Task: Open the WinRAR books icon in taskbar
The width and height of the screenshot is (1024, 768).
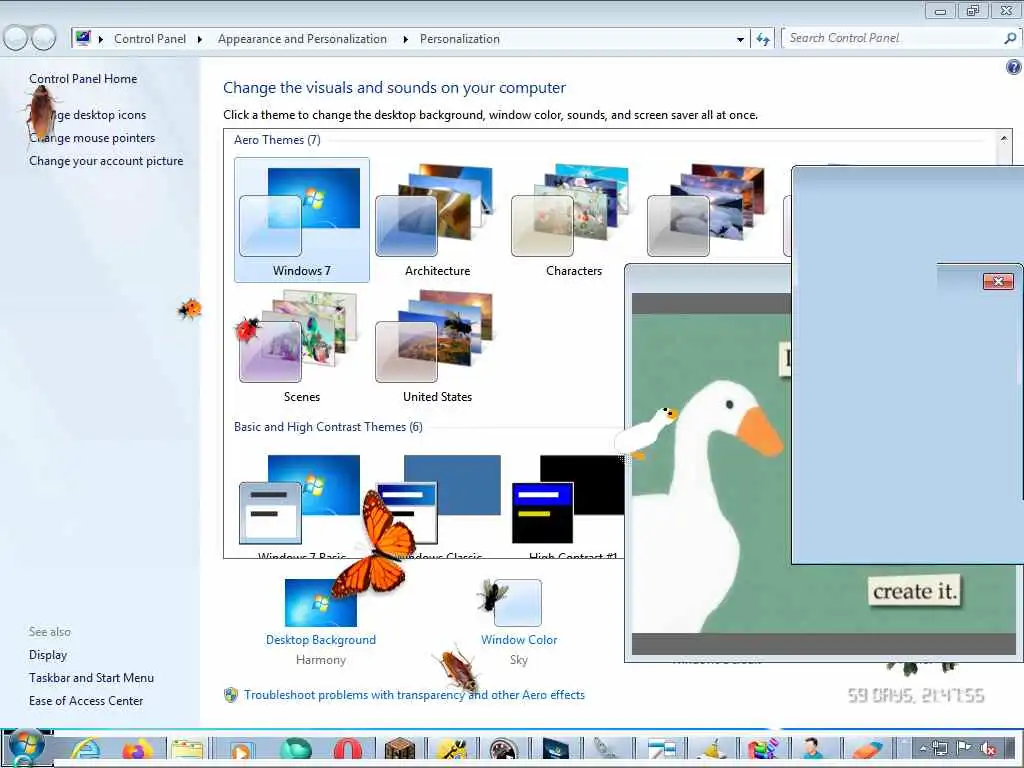Action: [763, 750]
